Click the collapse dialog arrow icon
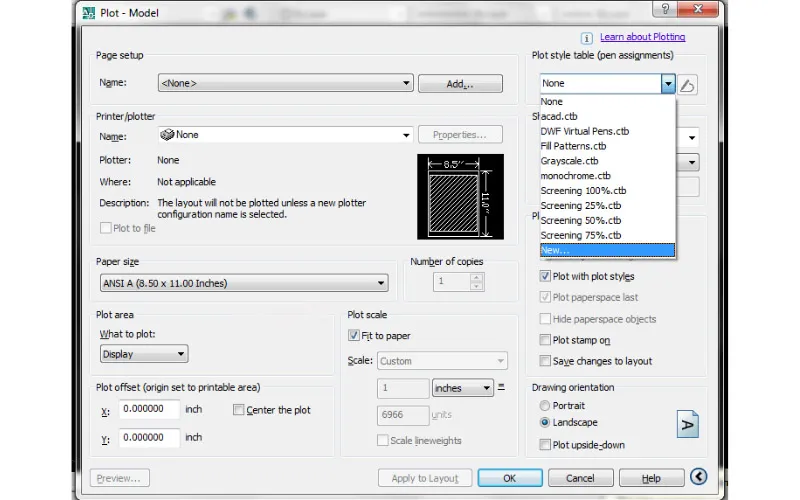800x500 pixels. (x=698, y=478)
